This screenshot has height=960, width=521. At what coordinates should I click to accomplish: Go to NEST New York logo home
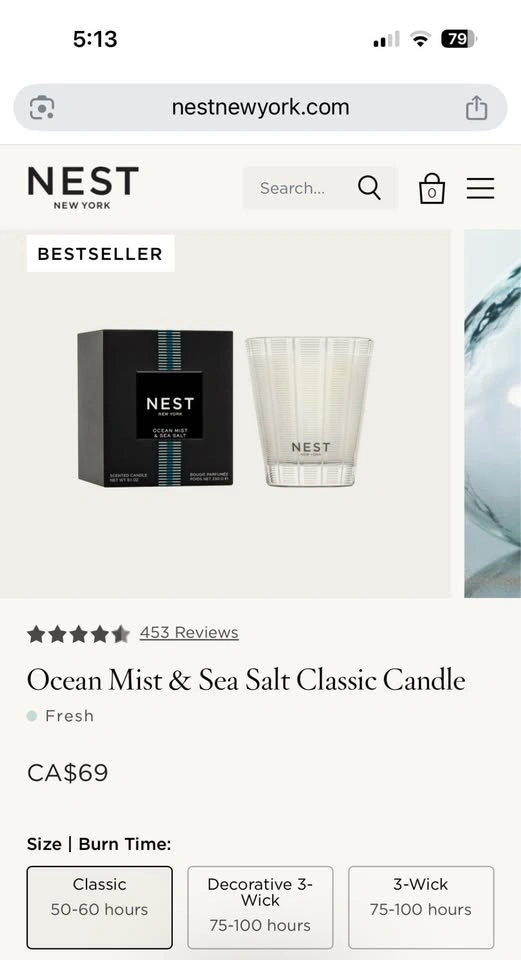point(83,188)
